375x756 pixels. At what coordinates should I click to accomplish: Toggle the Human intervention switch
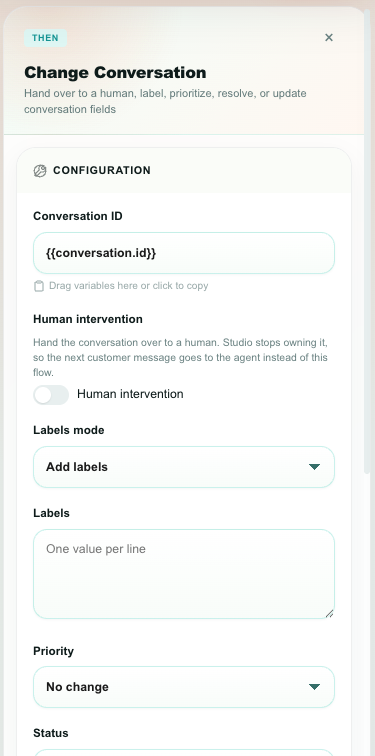coord(51,395)
